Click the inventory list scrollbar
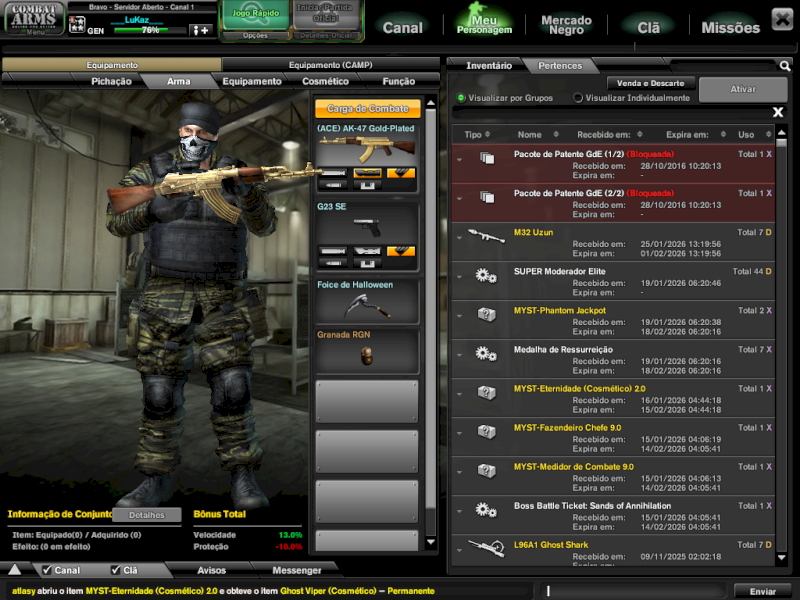800x600 pixels. [x=782, y=350]
